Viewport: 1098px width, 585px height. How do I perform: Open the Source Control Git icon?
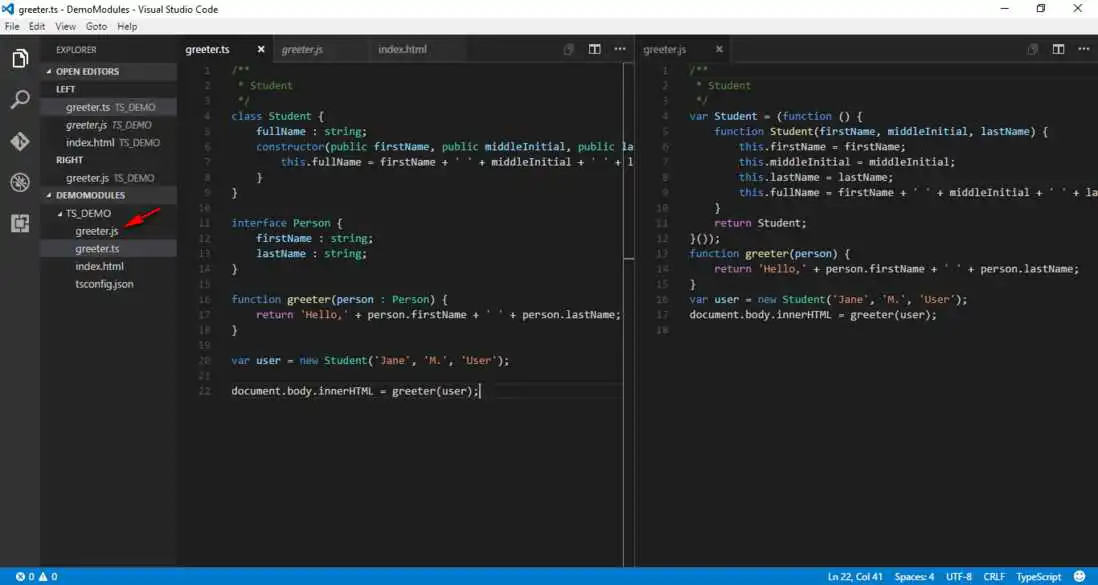[20, 141]
